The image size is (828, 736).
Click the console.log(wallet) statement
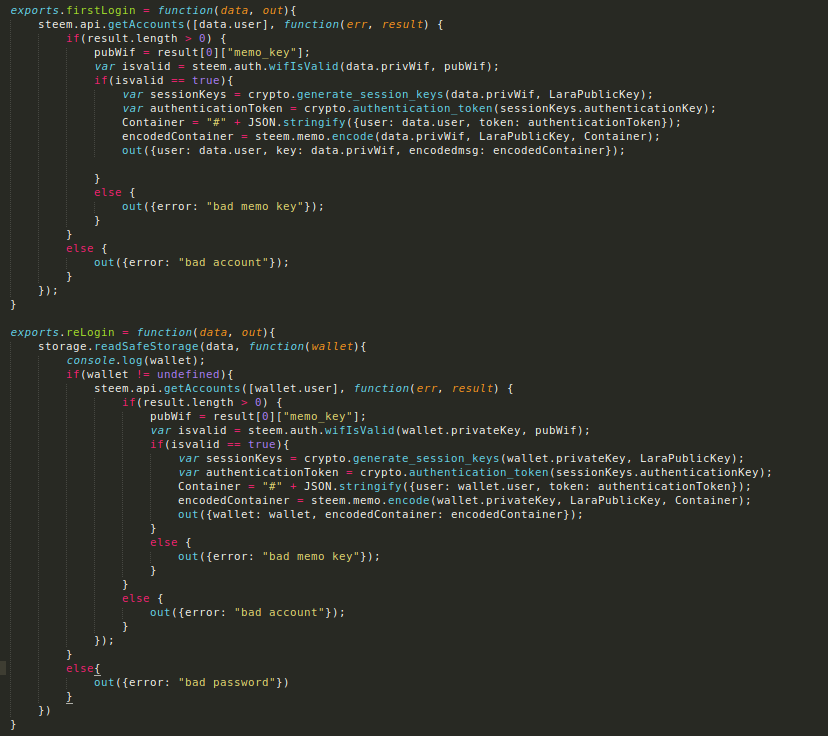[x=135, y=360]
